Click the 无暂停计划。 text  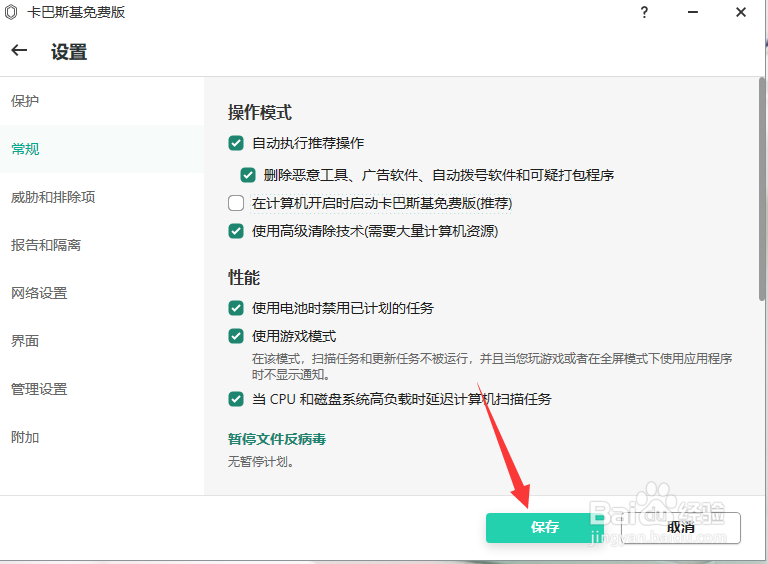pos(261,461)
